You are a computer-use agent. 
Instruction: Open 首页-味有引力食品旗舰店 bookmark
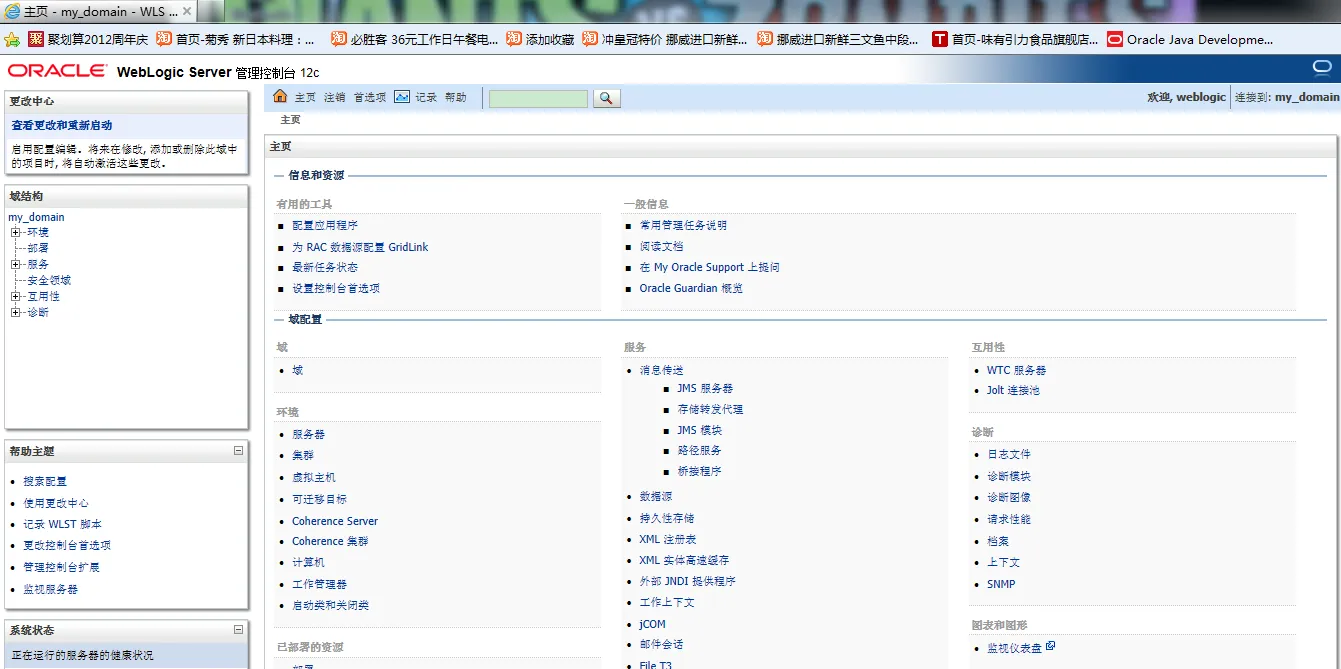[x=1015, y=40]
